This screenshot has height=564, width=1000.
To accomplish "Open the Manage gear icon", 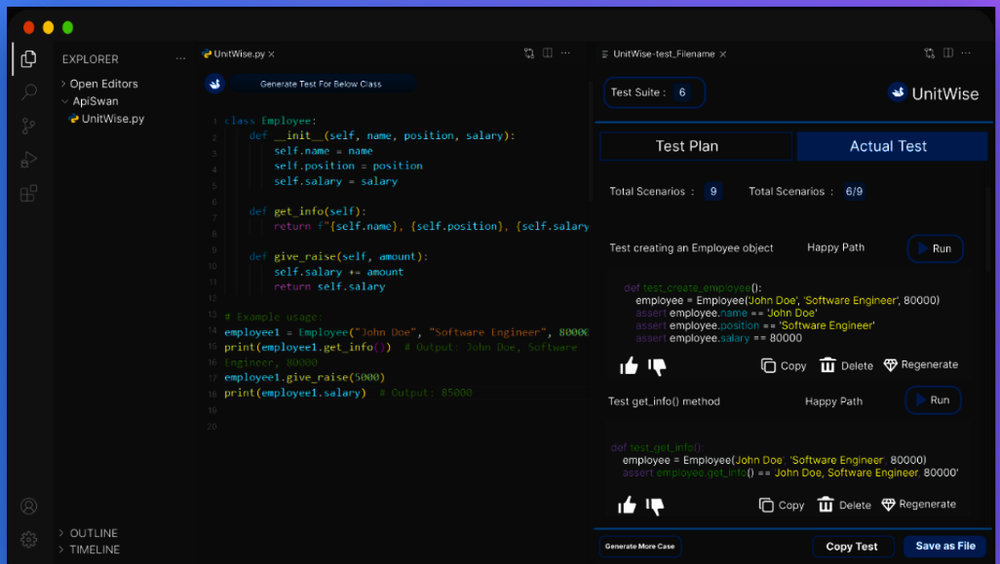I will point(29,540).
